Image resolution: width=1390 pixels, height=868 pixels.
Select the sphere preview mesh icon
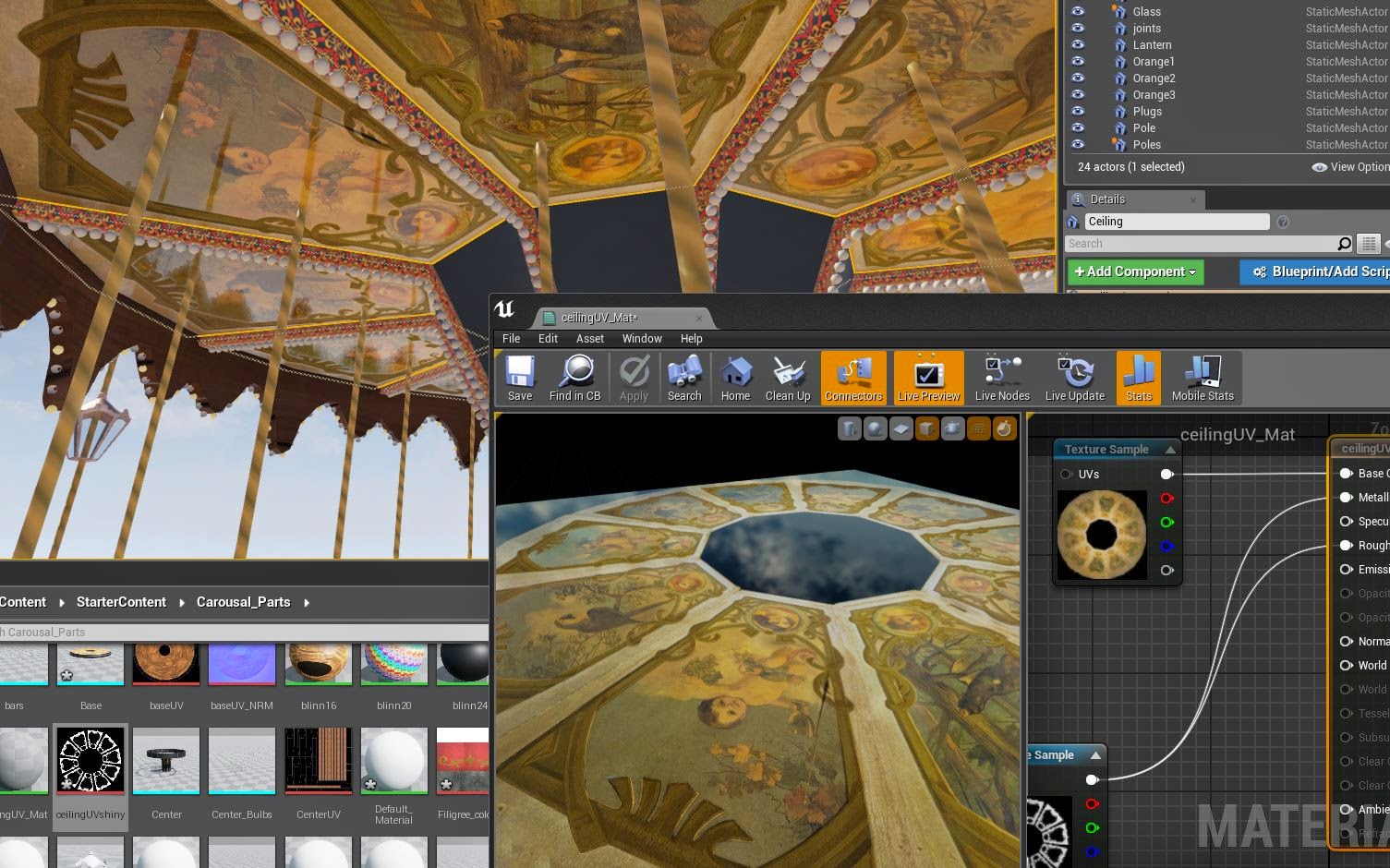(876, 428)
